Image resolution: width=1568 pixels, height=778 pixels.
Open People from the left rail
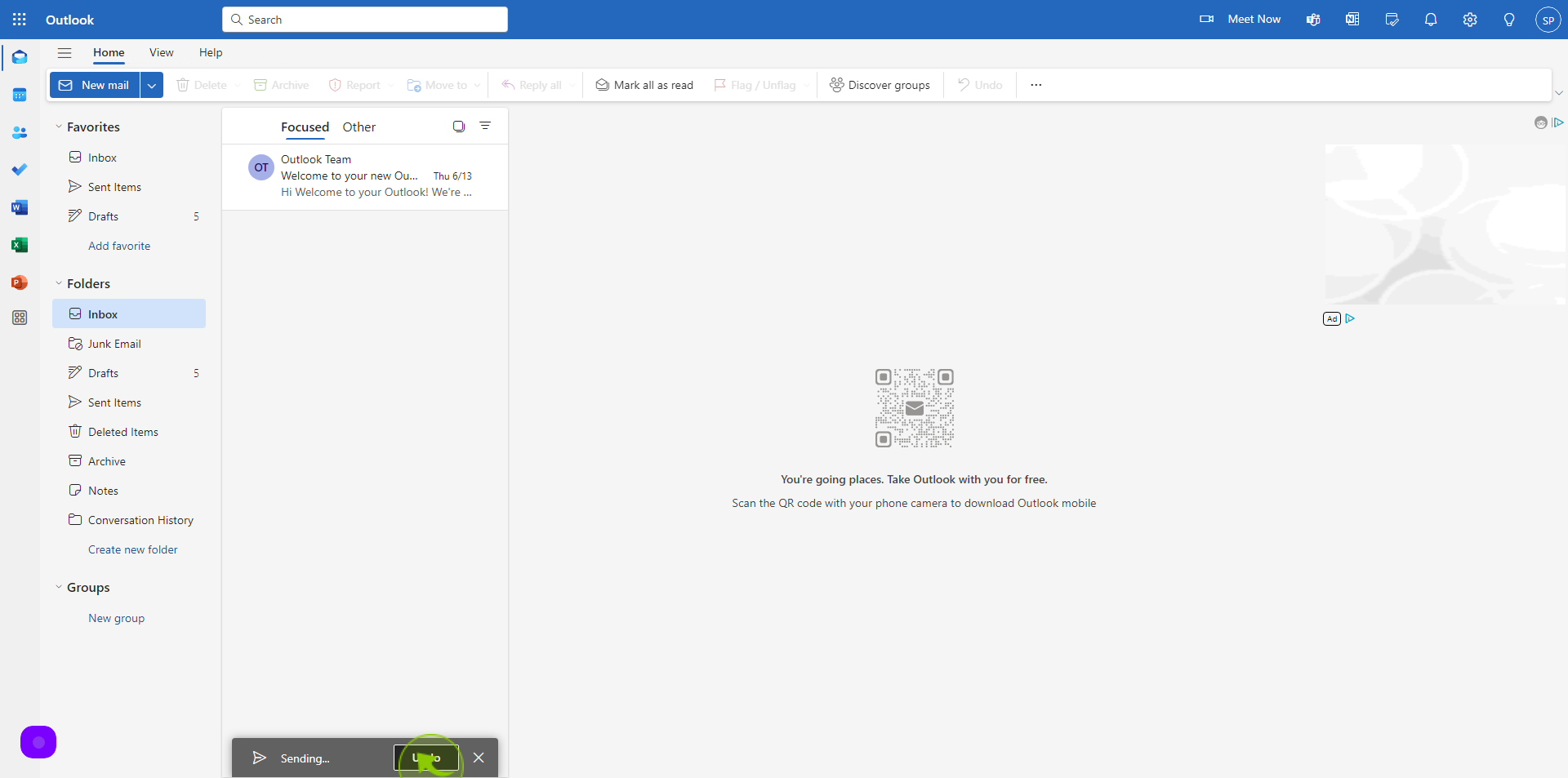click(x=20, y=132)
